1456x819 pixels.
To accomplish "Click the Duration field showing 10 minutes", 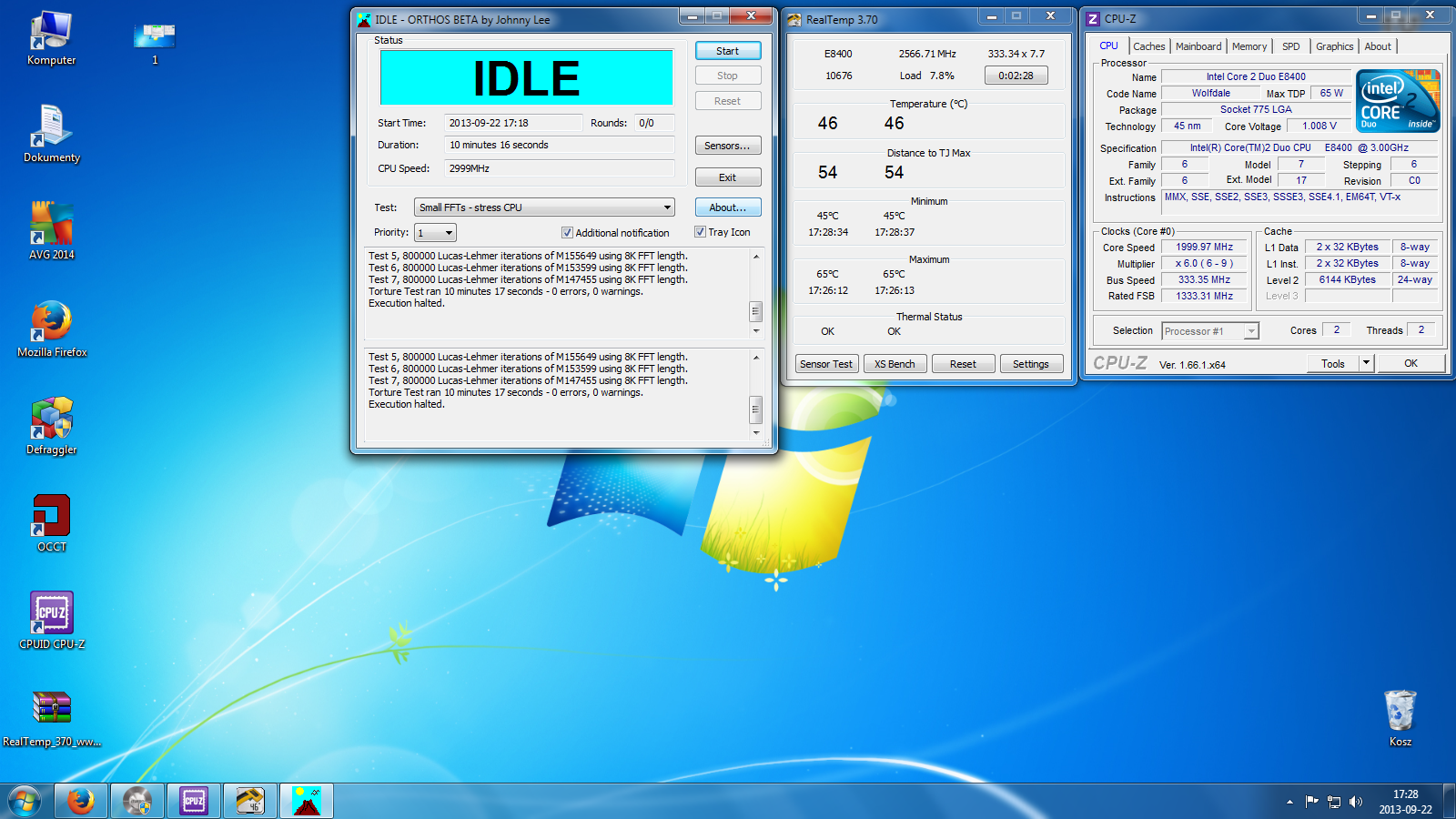I will coord(559,145).
